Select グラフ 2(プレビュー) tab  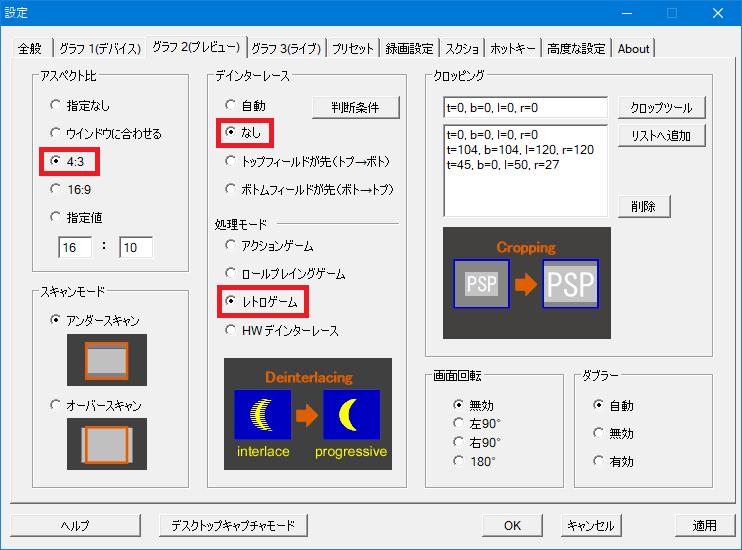pyautogui.click(x=196, y=47)
